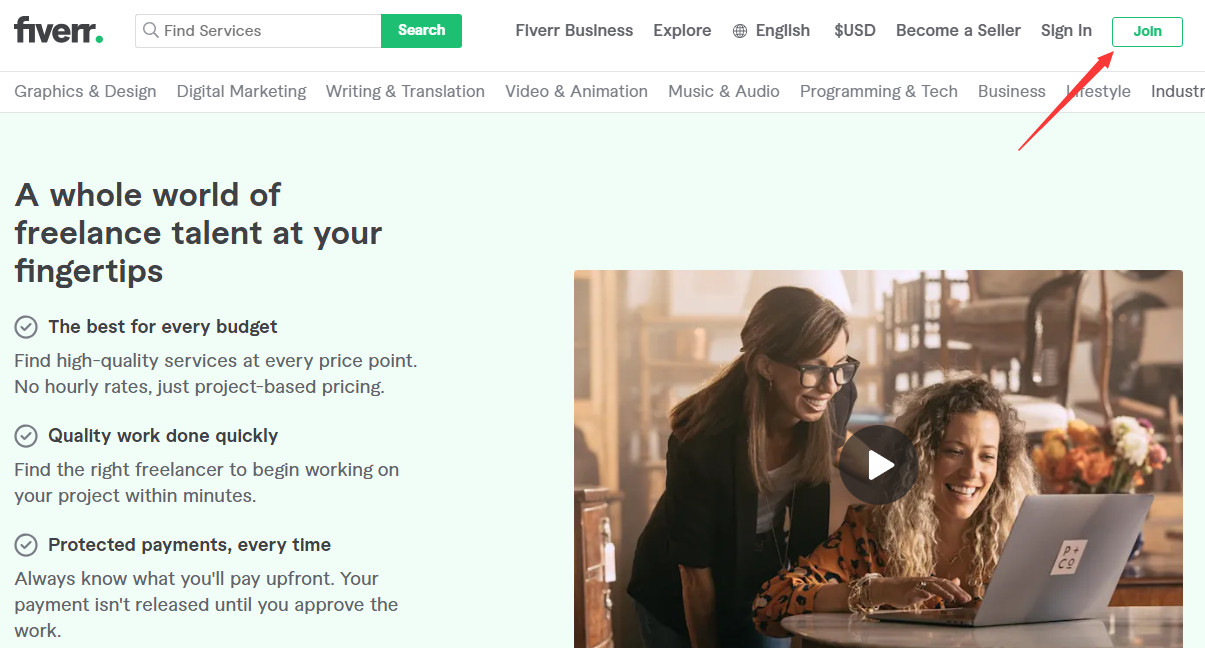Expand the Explore menu
Image resolution: width=1205 pixels, height=648 pixels.
pos(682,31)
